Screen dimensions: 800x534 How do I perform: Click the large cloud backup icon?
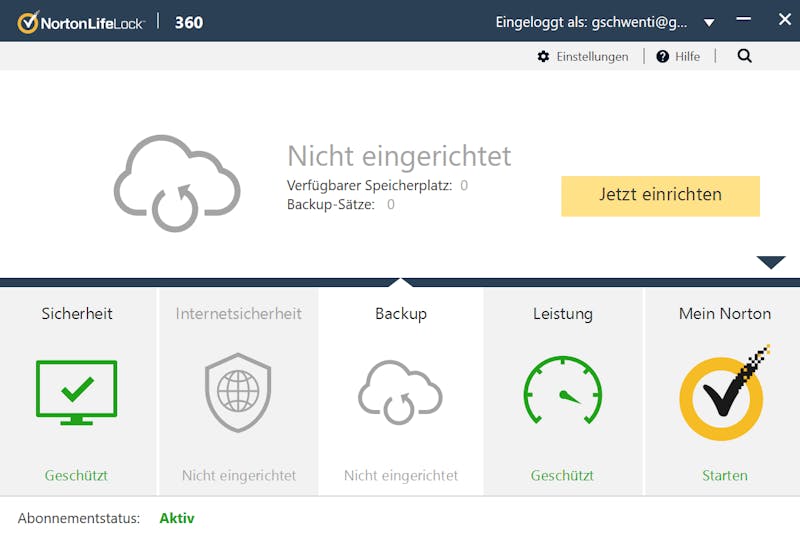pos(177,183)
